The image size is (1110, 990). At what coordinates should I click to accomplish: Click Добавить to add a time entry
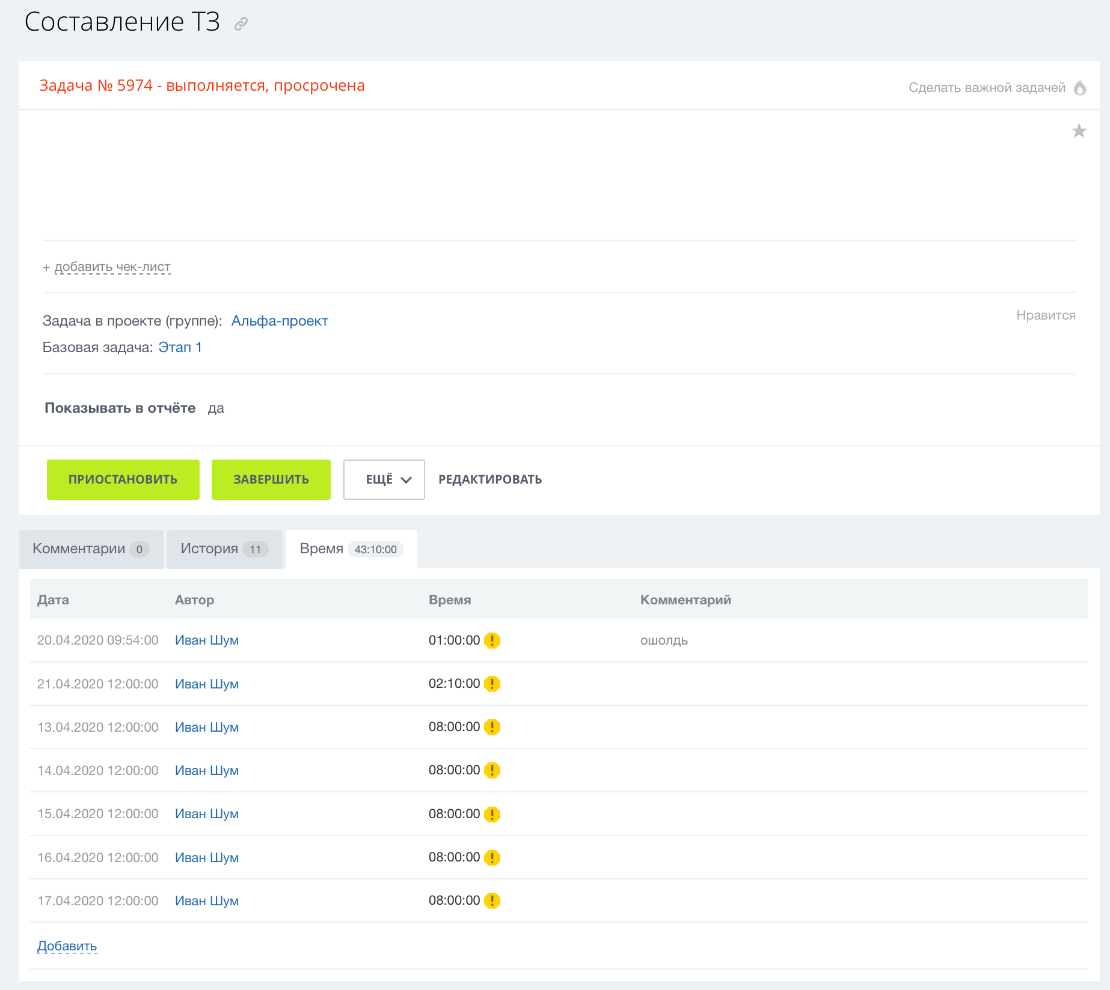point(67,946)
